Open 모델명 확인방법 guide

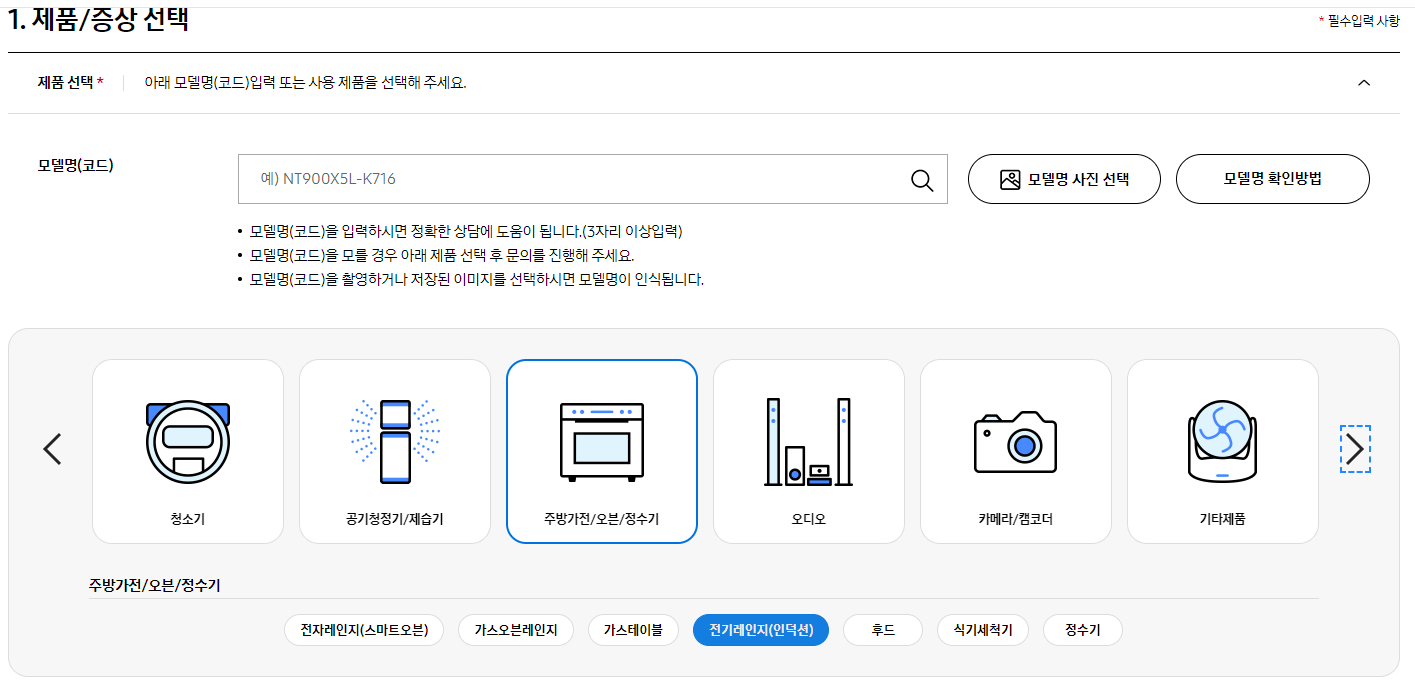coord(1272,179)
